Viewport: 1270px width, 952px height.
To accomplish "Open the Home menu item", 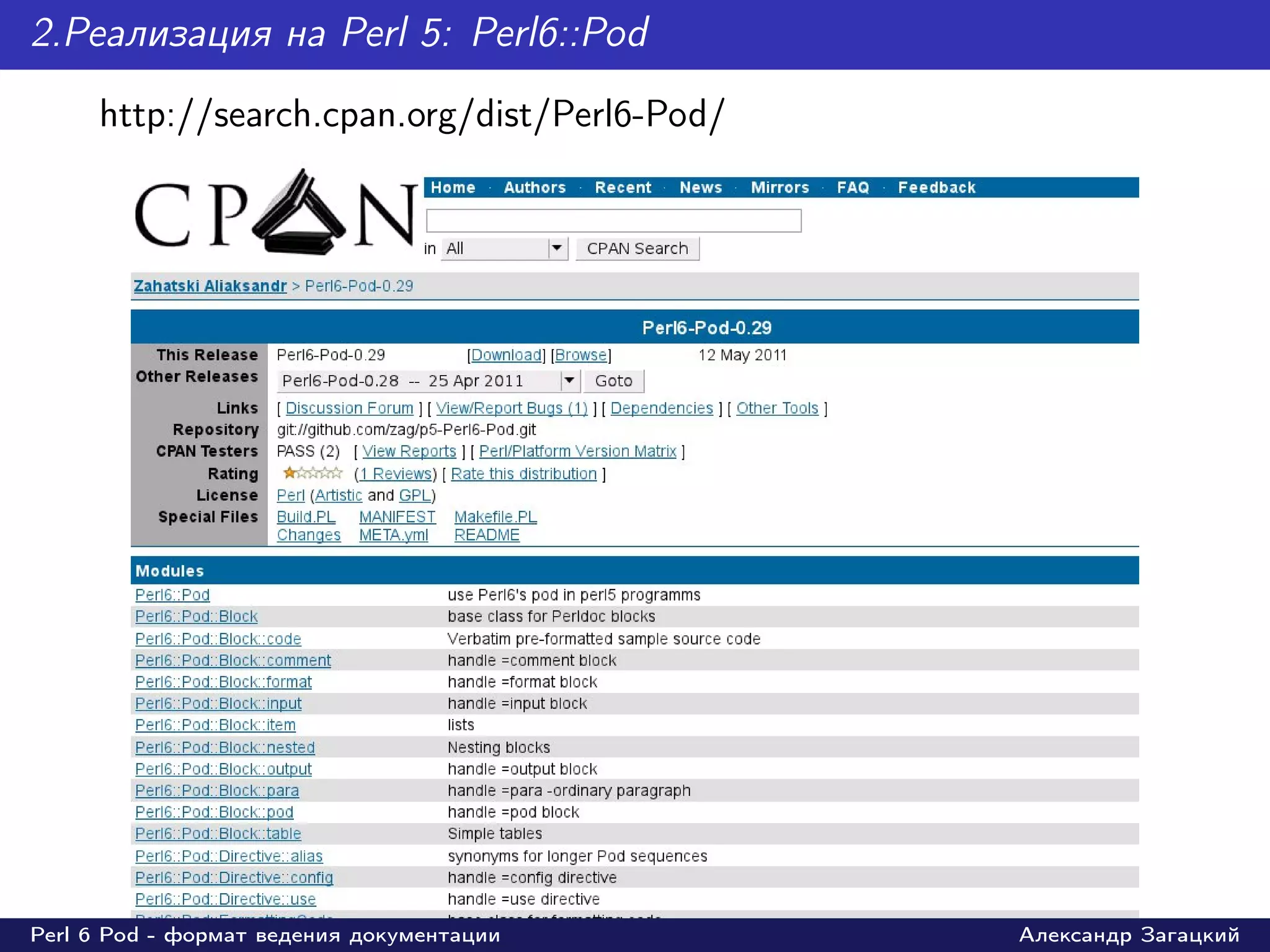I will coord(453,188).
